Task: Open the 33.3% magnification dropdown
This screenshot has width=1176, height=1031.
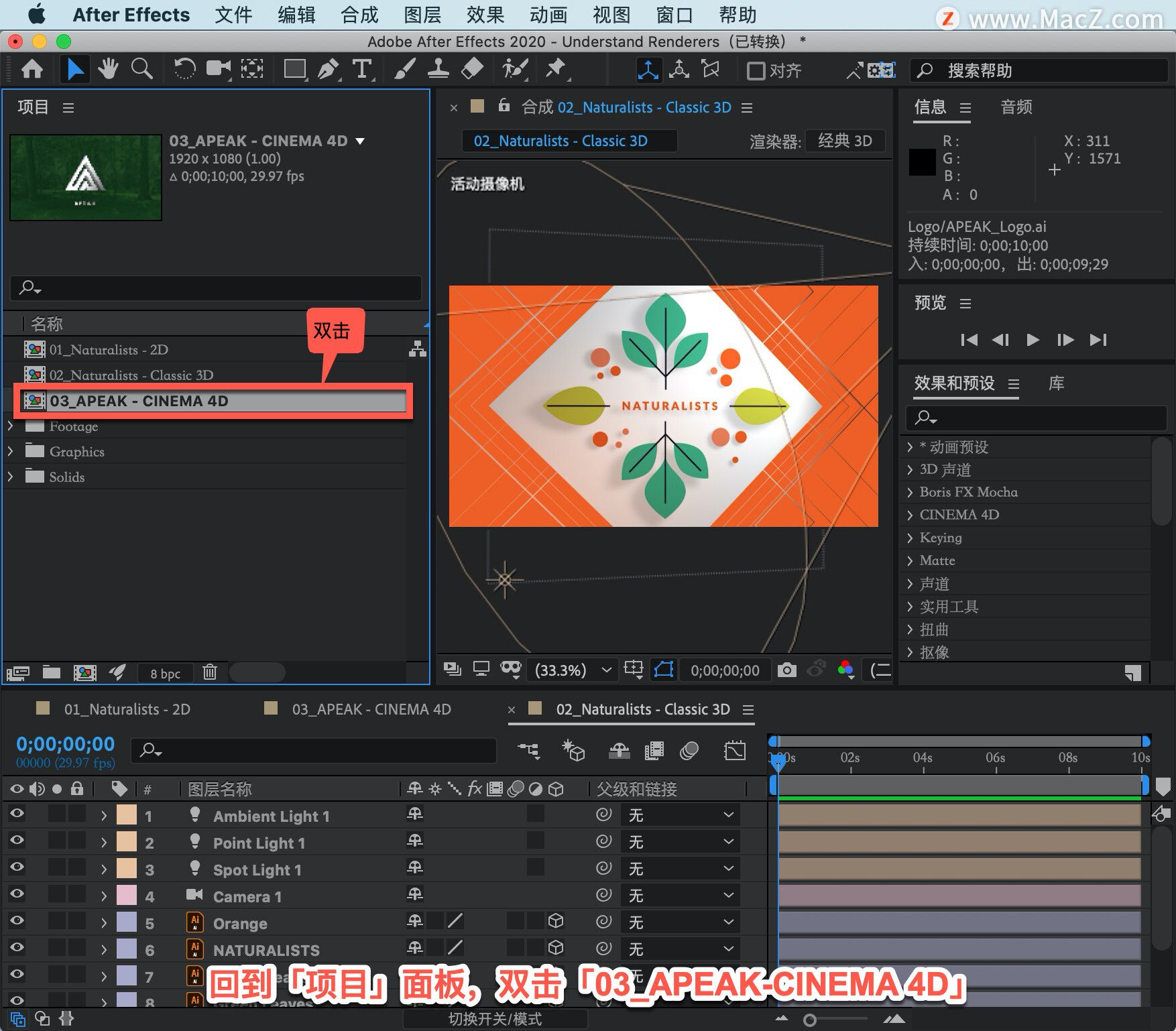Action: (x=573, y=670)
